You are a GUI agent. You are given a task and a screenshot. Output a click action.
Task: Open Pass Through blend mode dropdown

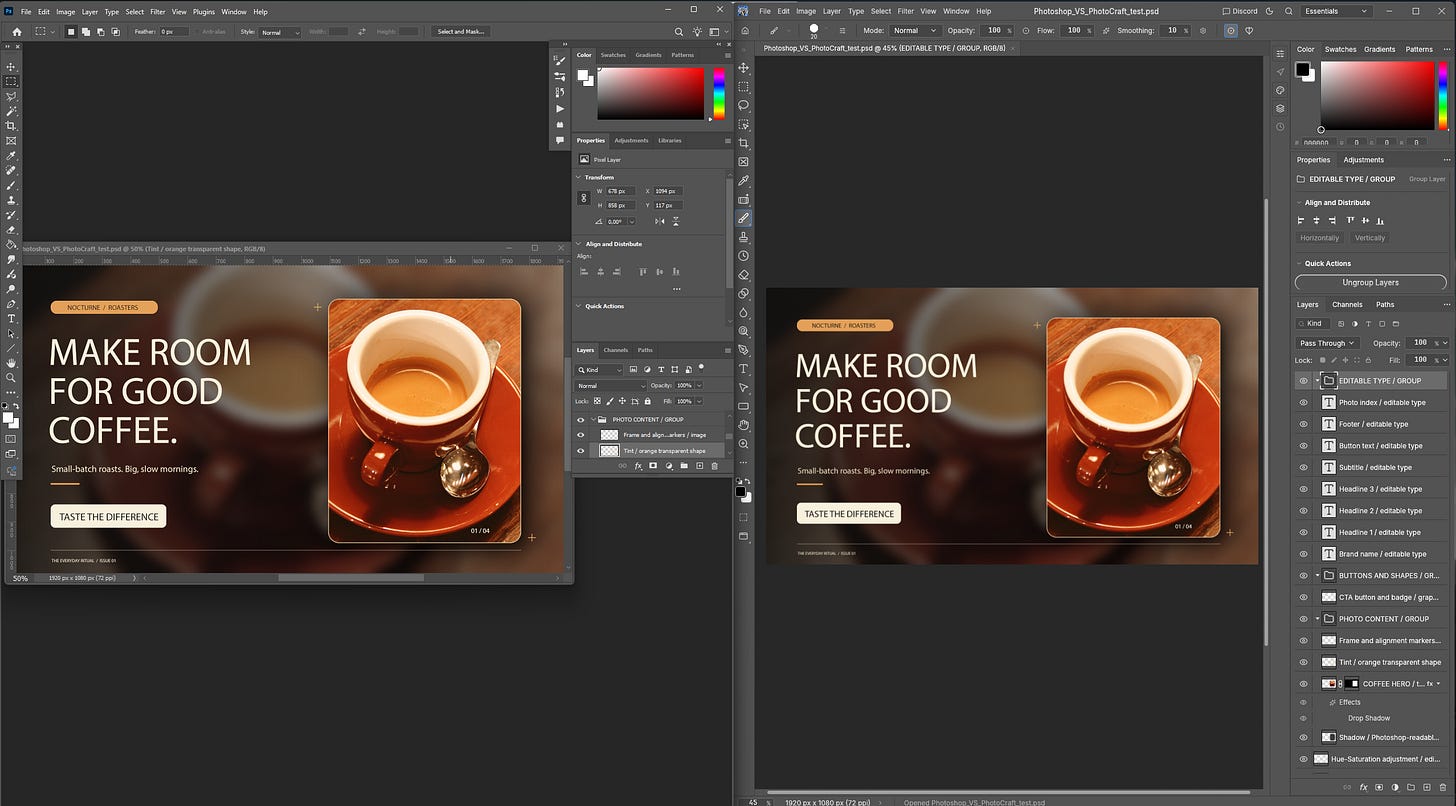point(1326,343)
